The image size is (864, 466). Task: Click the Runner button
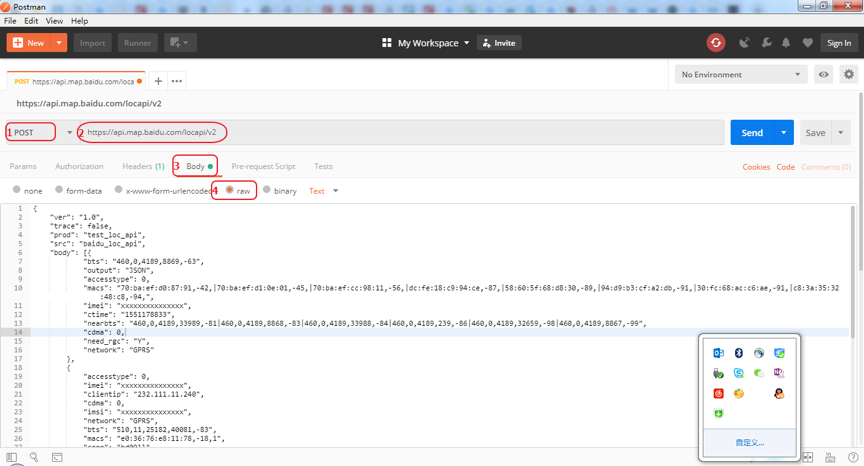pos(138,43)
